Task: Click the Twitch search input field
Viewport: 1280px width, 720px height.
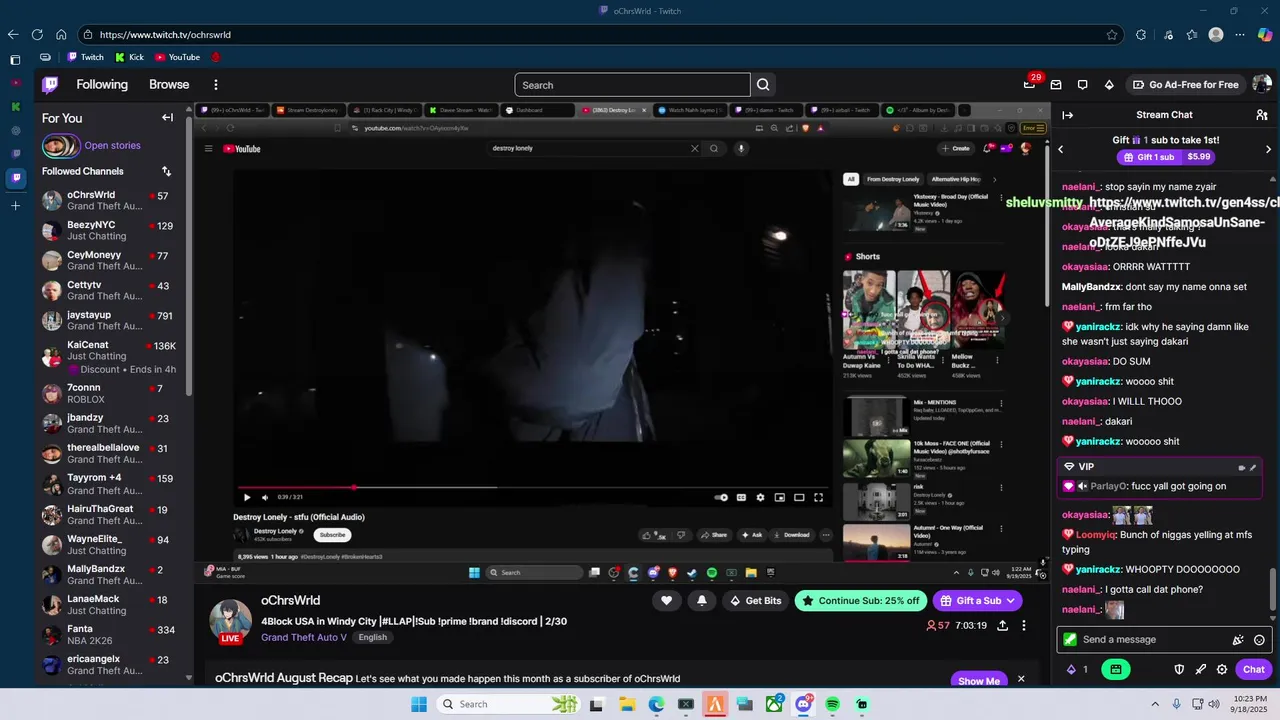Action: tap(632, 85)
